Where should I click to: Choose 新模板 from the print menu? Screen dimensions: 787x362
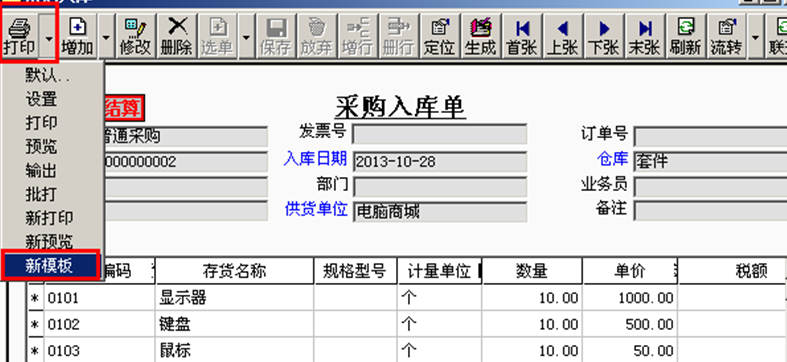pos(51,266)
